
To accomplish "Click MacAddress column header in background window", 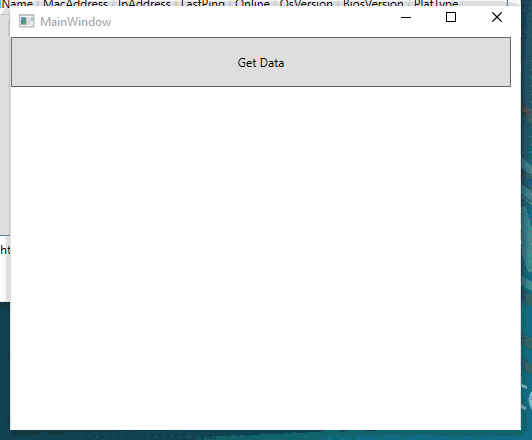I will 75,3.
